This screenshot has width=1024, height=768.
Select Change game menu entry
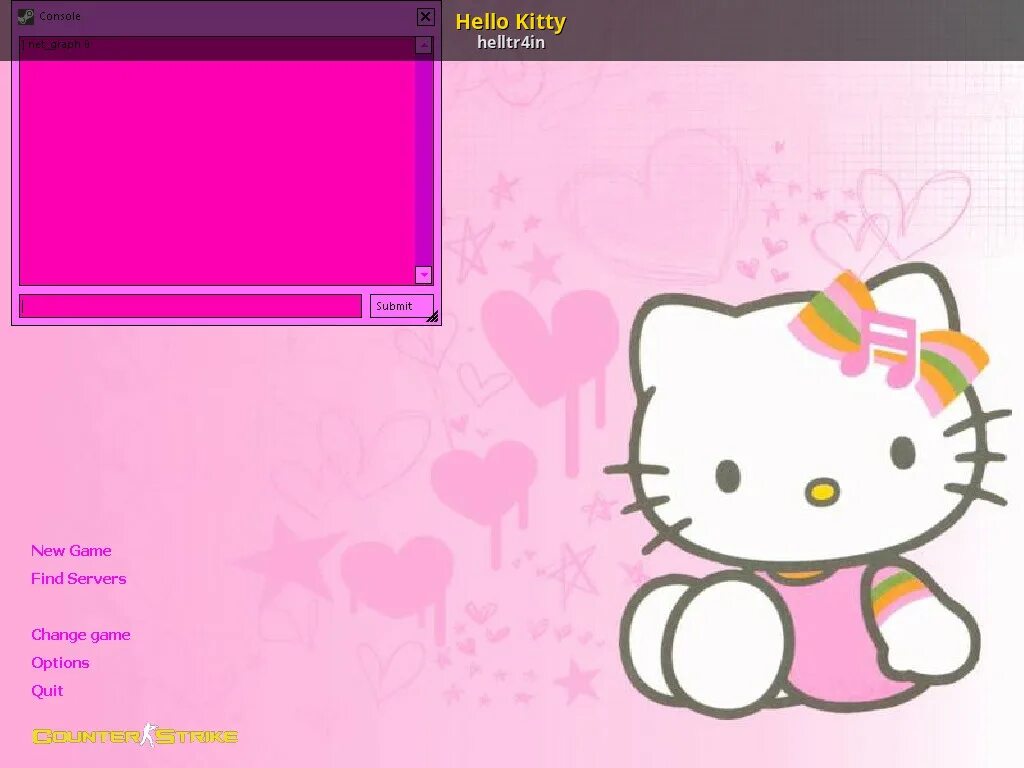click(81, 635)
